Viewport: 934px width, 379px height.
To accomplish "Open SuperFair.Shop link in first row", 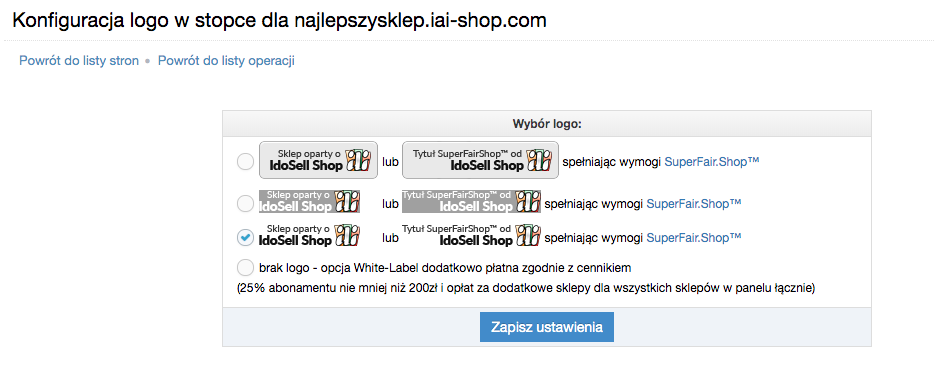I will coord(712,161).
